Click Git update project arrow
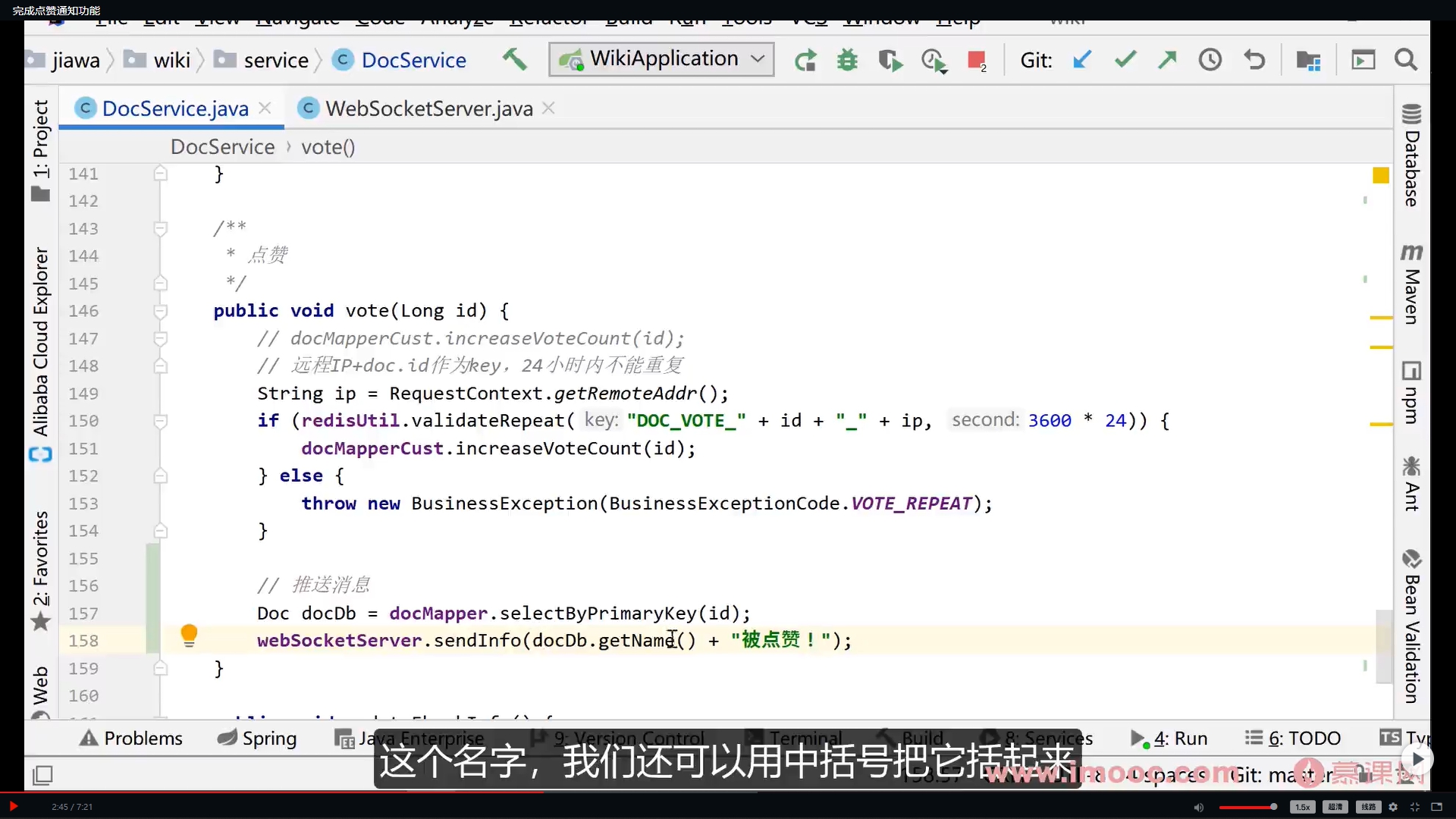 (x=1082, y=59)
